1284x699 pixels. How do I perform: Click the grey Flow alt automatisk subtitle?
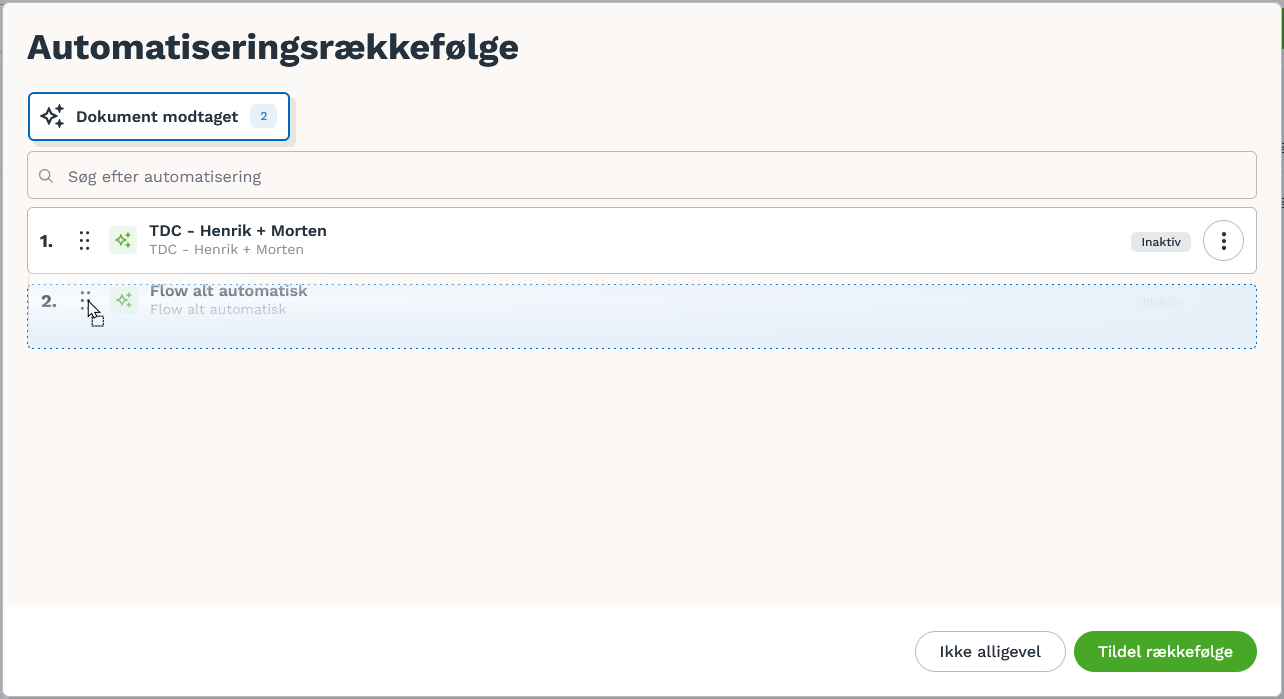coord(218,309)
